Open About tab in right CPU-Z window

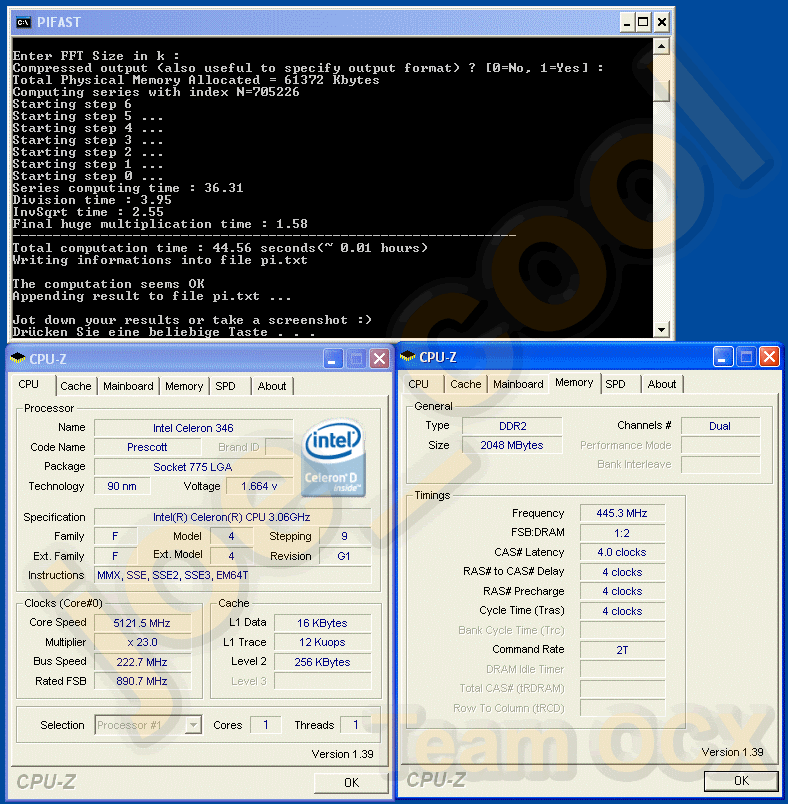click(x=662, y=384)
